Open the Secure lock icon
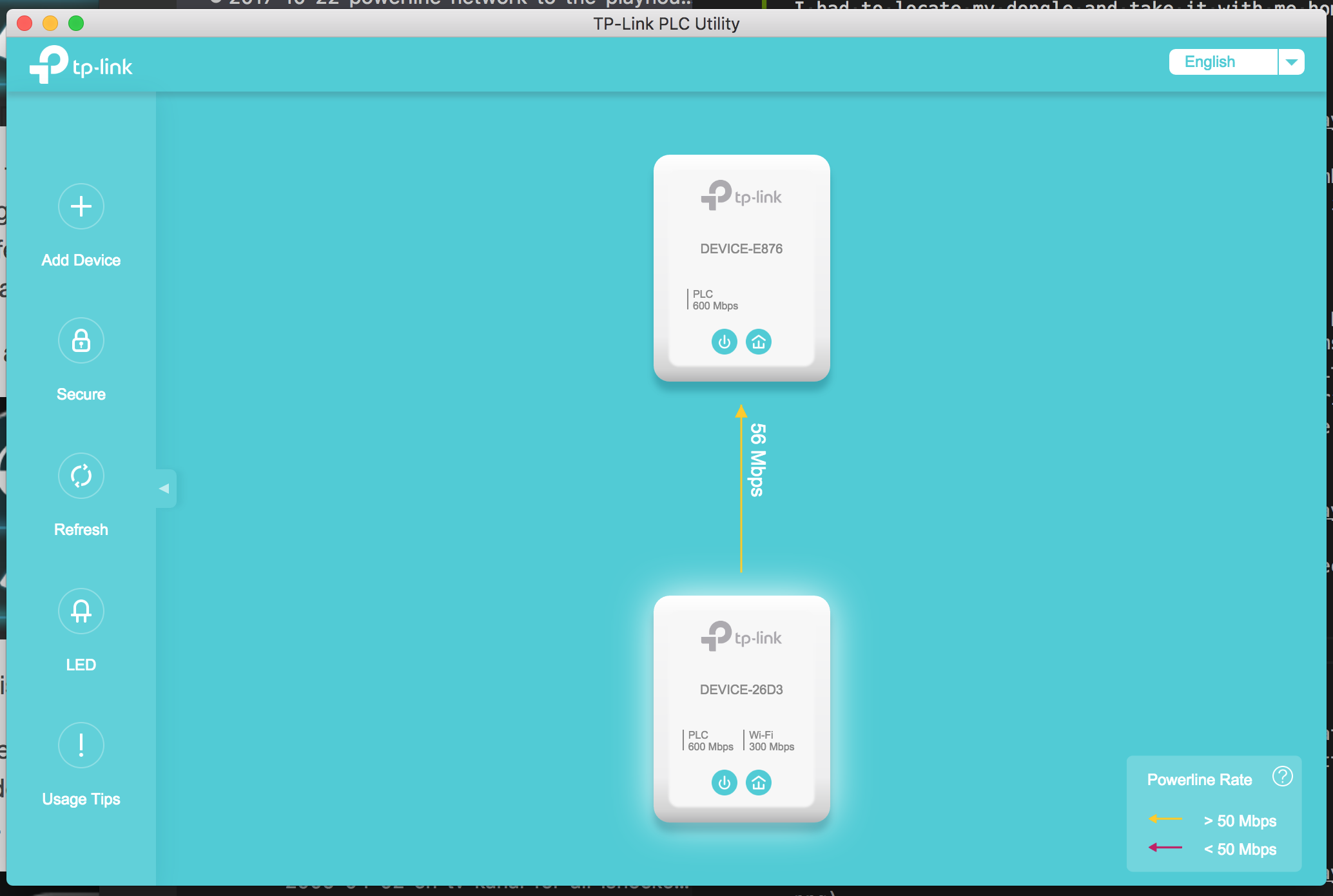1333x896 pixels. (x=81, y=340)
